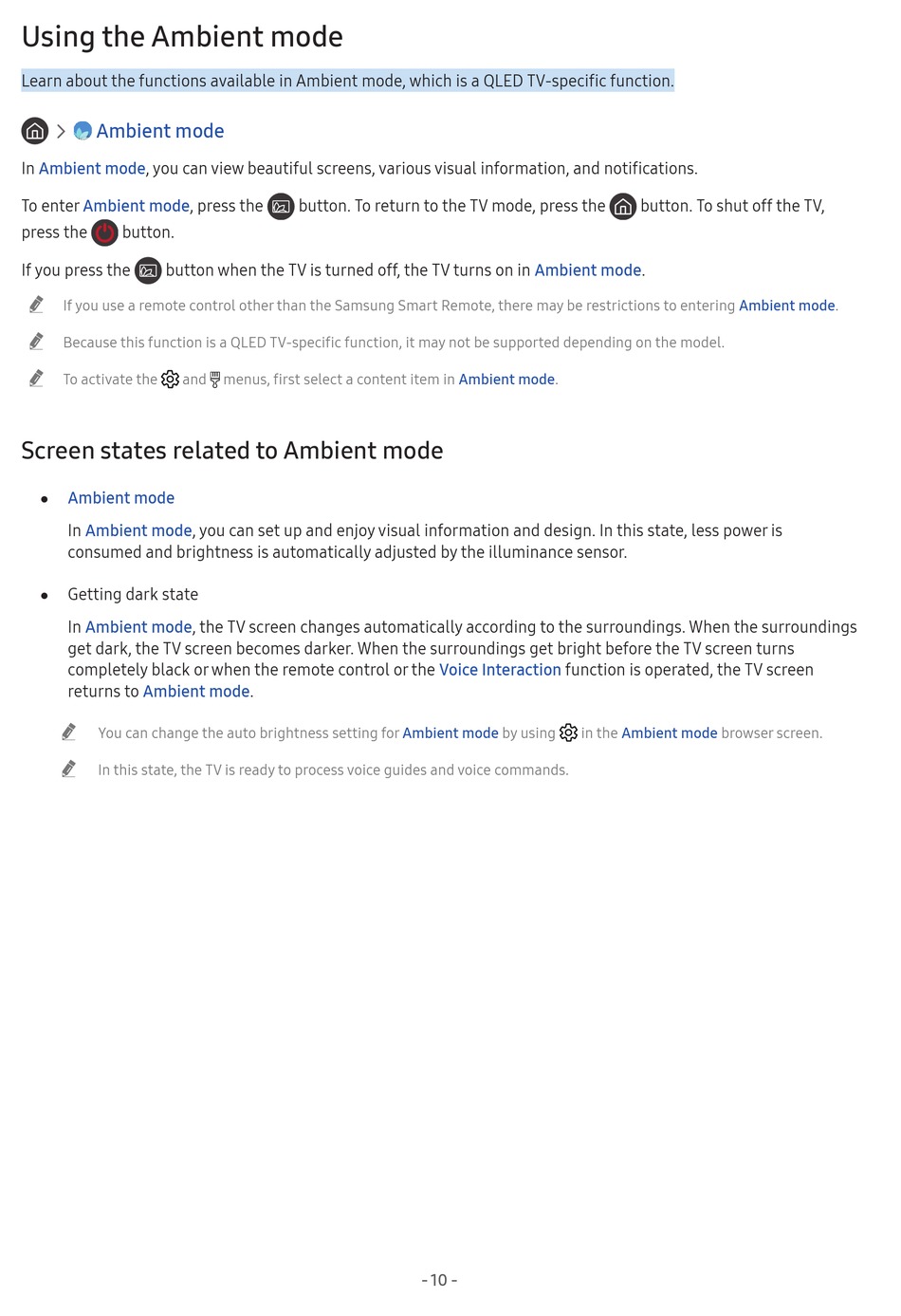Click Ambient mode link in 'To enter' sentence
The width and height of the screenshot is (901, 1316).
click(x=137, y=206)
